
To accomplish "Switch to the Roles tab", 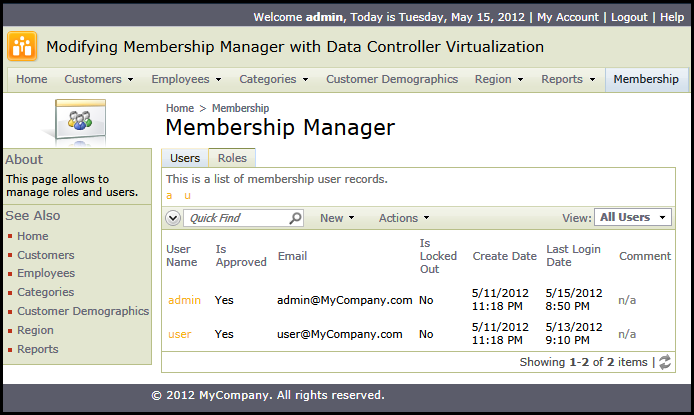I will [232, 158].
